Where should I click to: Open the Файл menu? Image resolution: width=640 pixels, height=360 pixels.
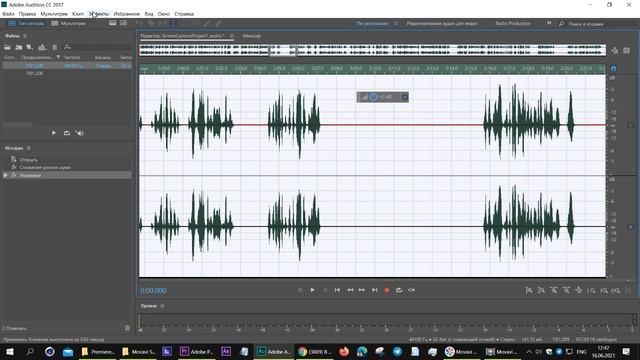click(8, 14)
